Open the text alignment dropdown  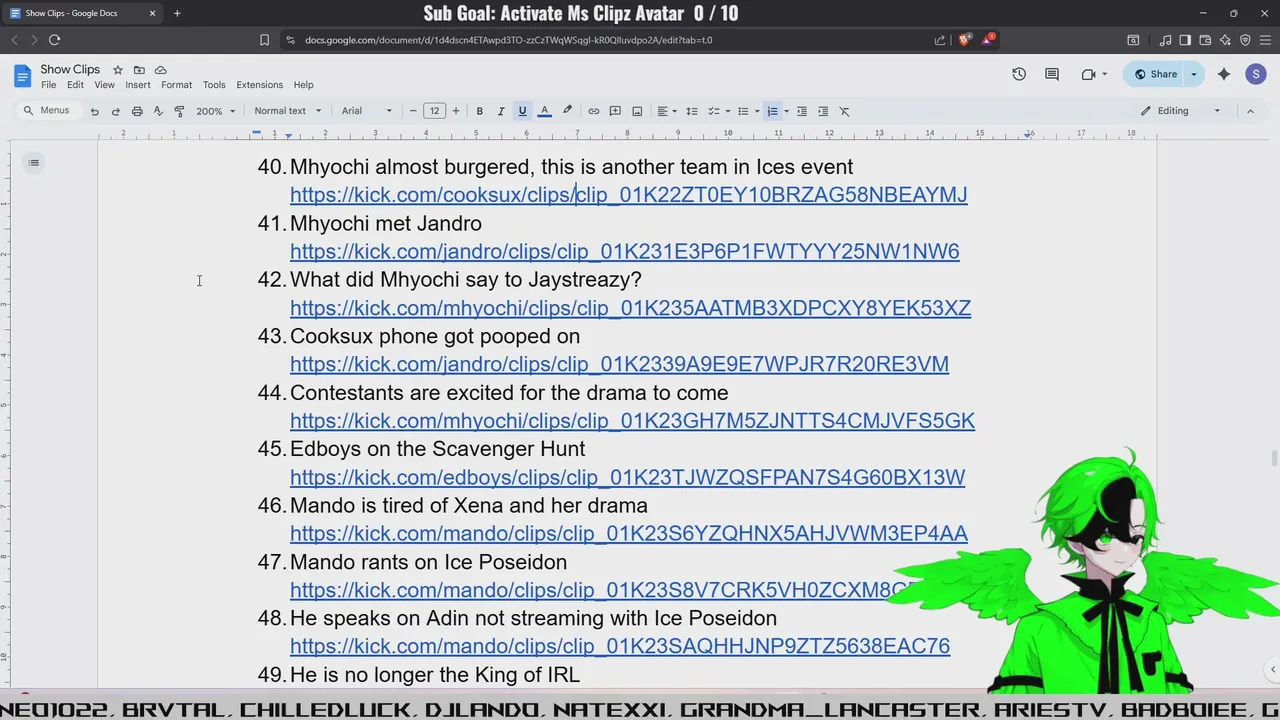point(666,111)
